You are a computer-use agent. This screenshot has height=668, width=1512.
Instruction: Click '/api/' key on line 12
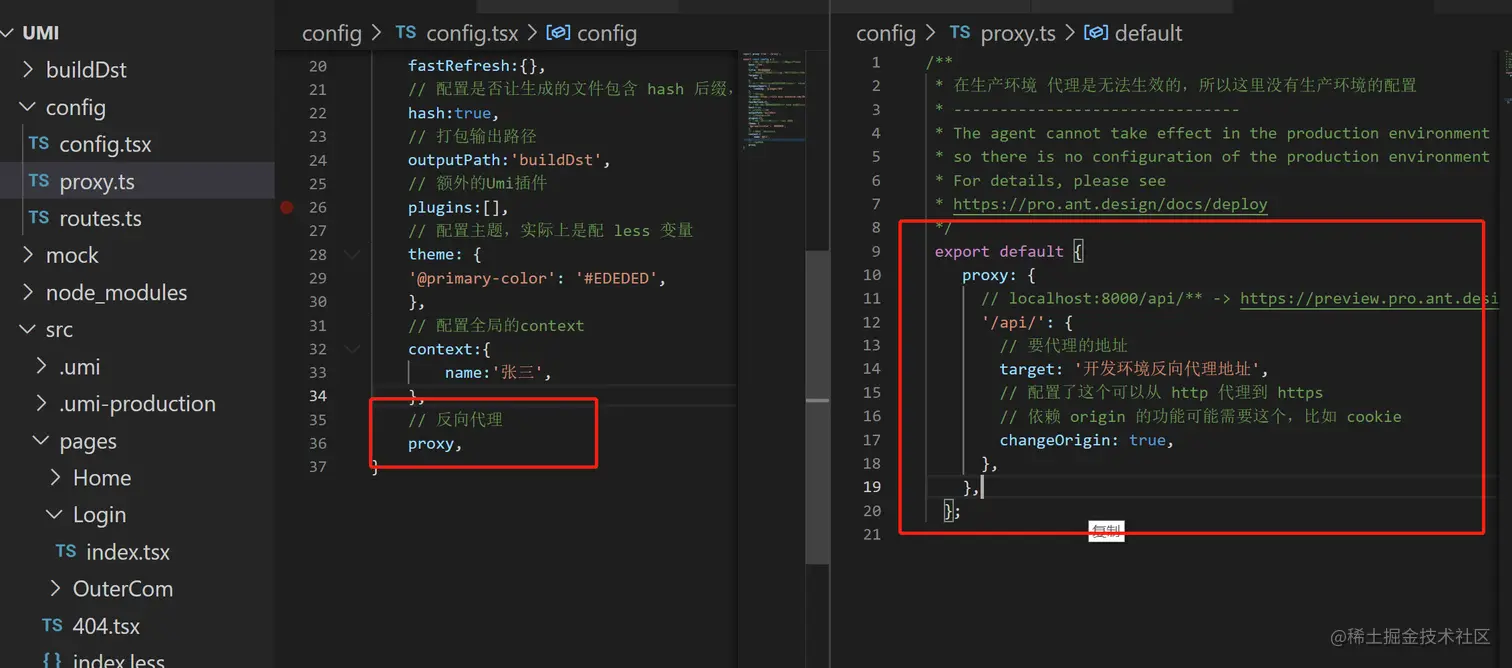coord(1013,322)
